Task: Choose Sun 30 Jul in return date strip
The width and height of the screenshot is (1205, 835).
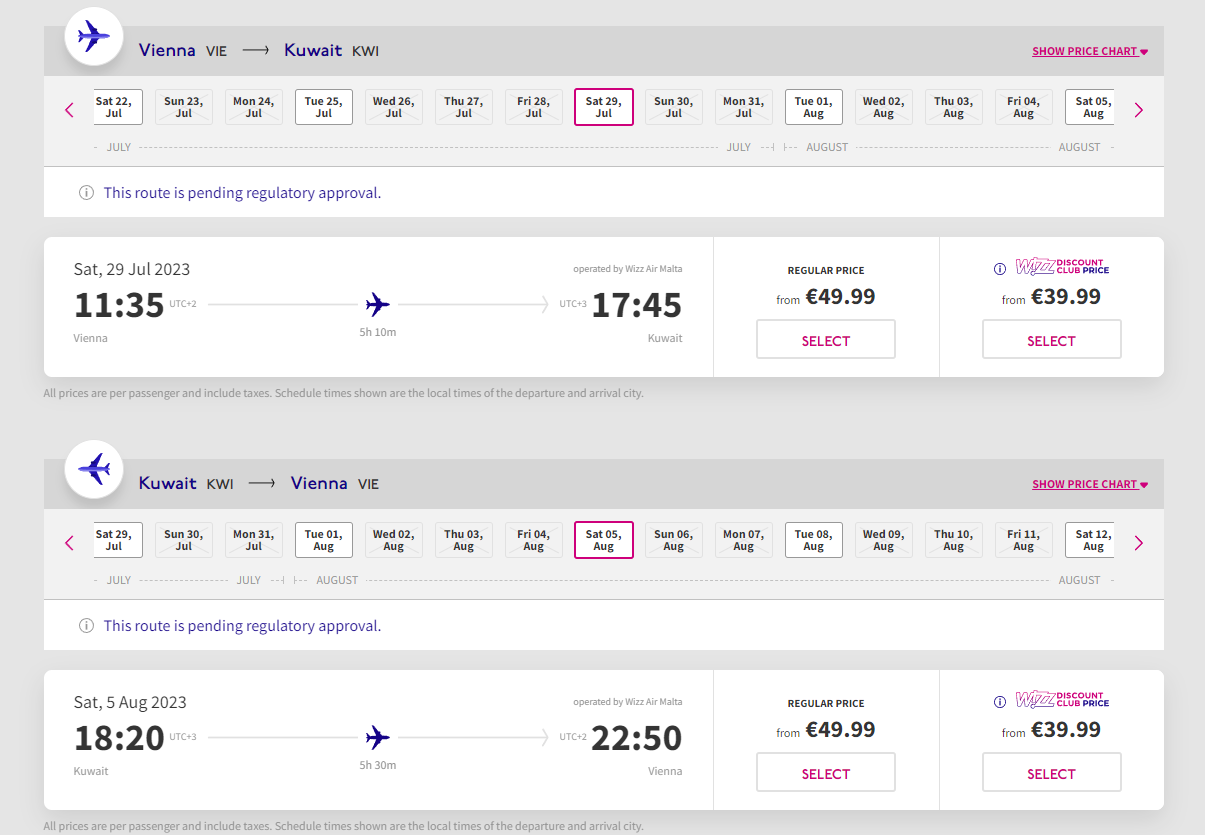Action: [184, 540]
